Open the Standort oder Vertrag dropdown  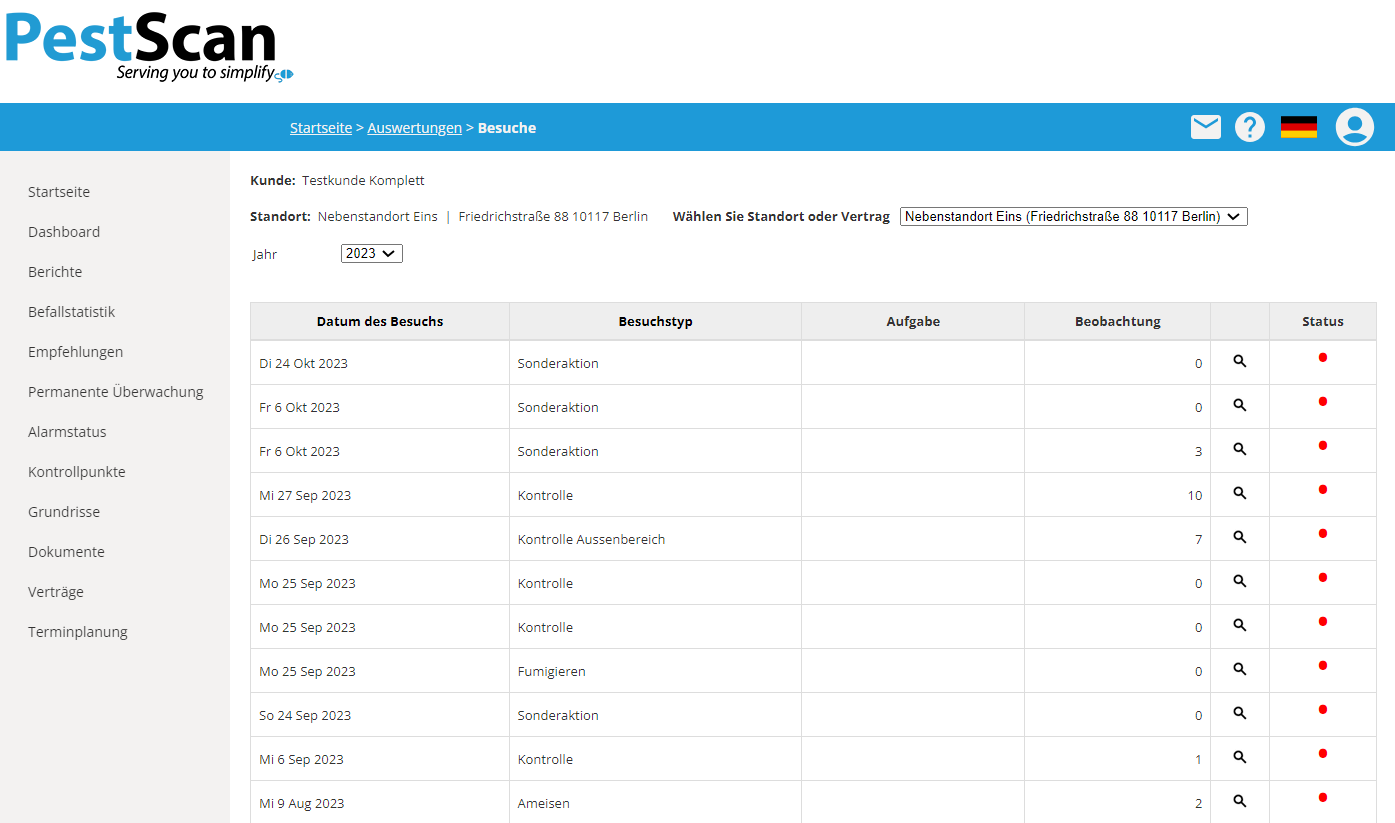[1074, 217]
